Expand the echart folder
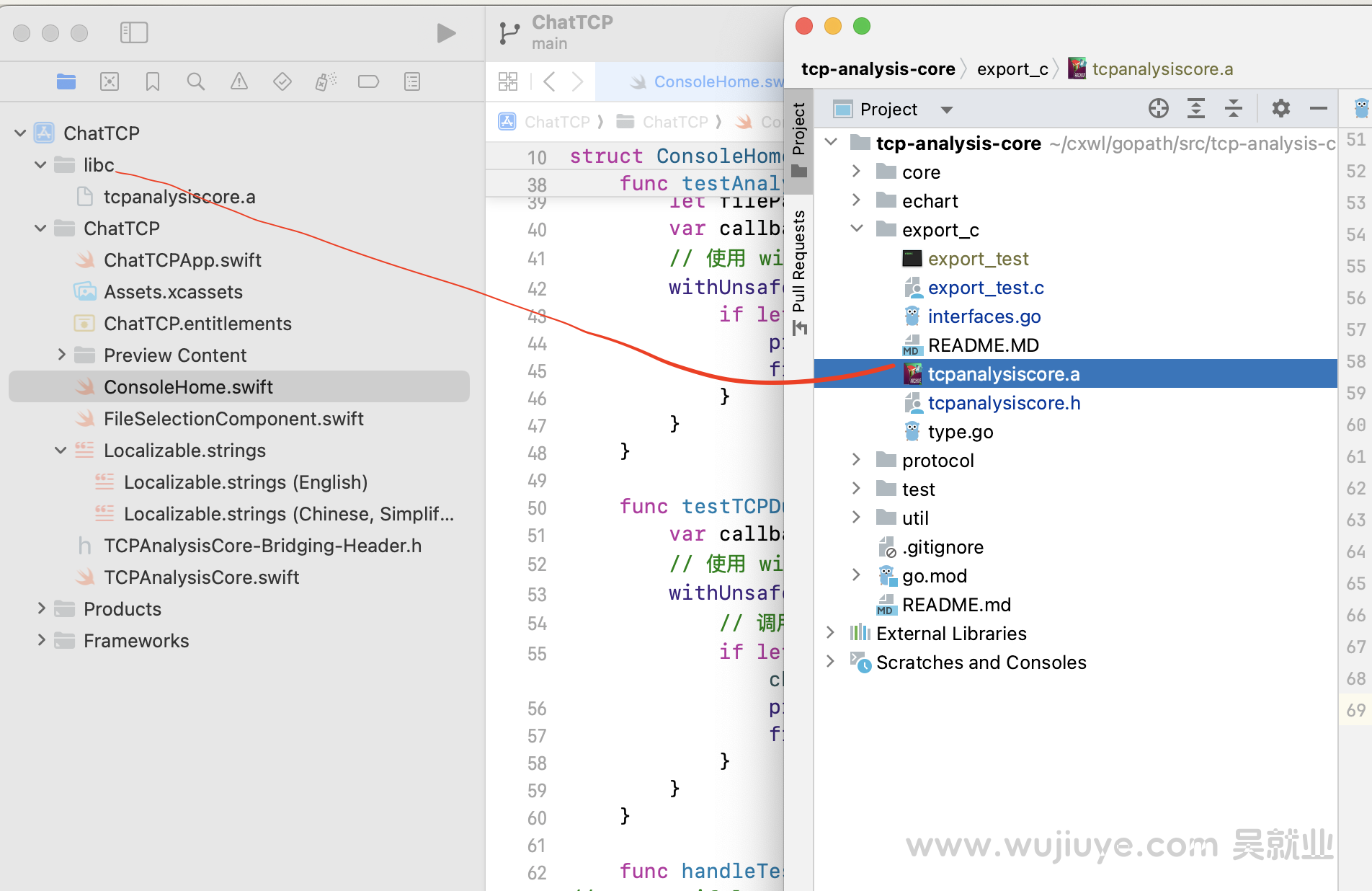 pos(856,200)
